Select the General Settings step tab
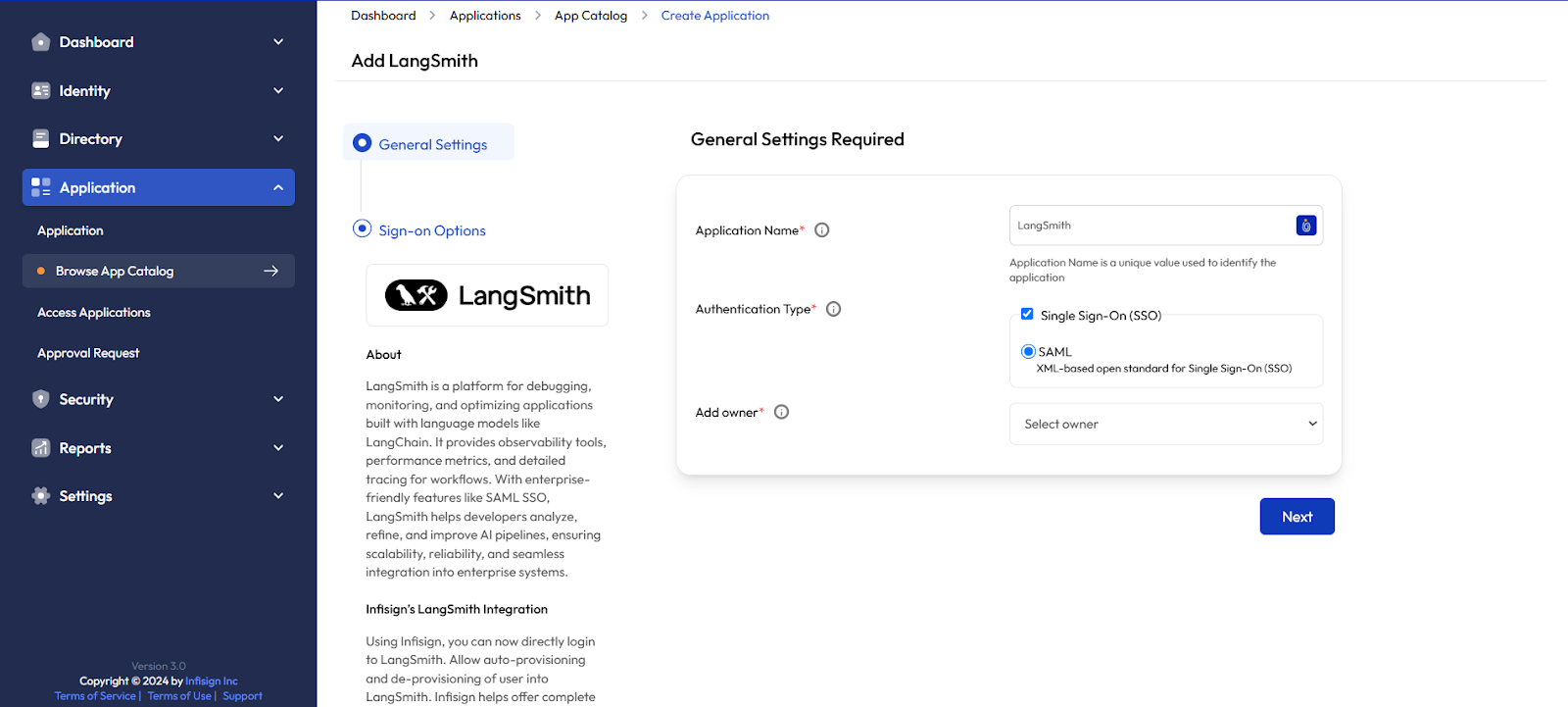1568x707 pixels. [428, 142]
